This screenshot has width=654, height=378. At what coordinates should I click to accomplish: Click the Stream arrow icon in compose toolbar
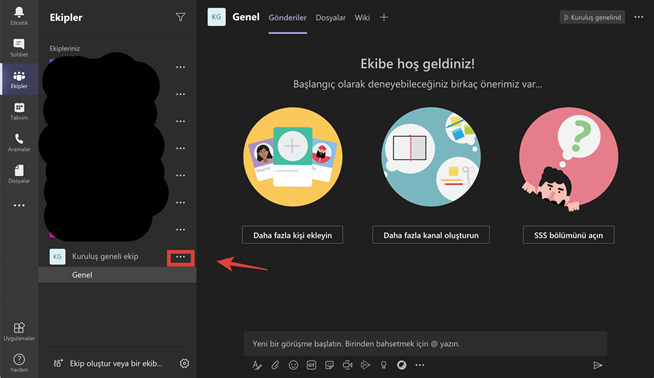click(365, 365)
